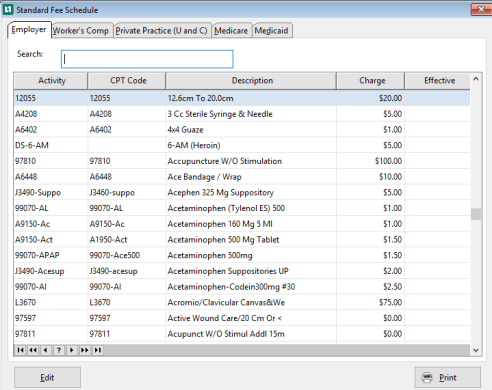Select Acetaminophen Suppositories UP row

(242, 271)
